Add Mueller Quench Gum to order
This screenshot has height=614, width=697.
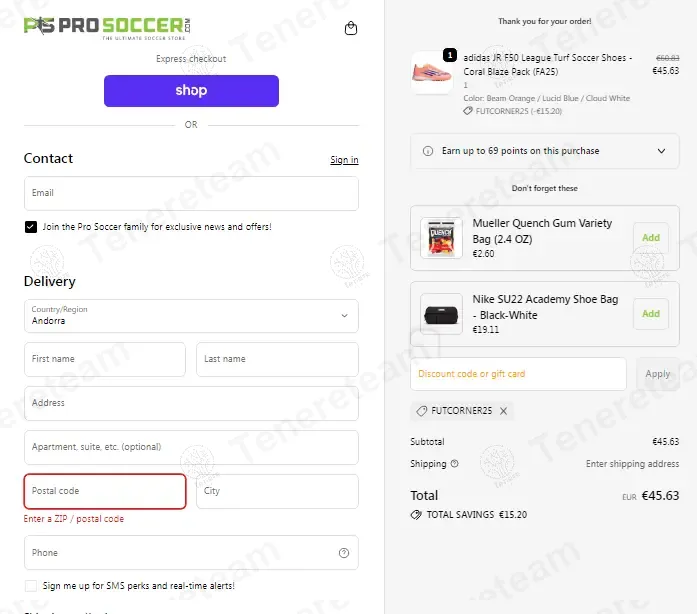(x=651, y=238)
